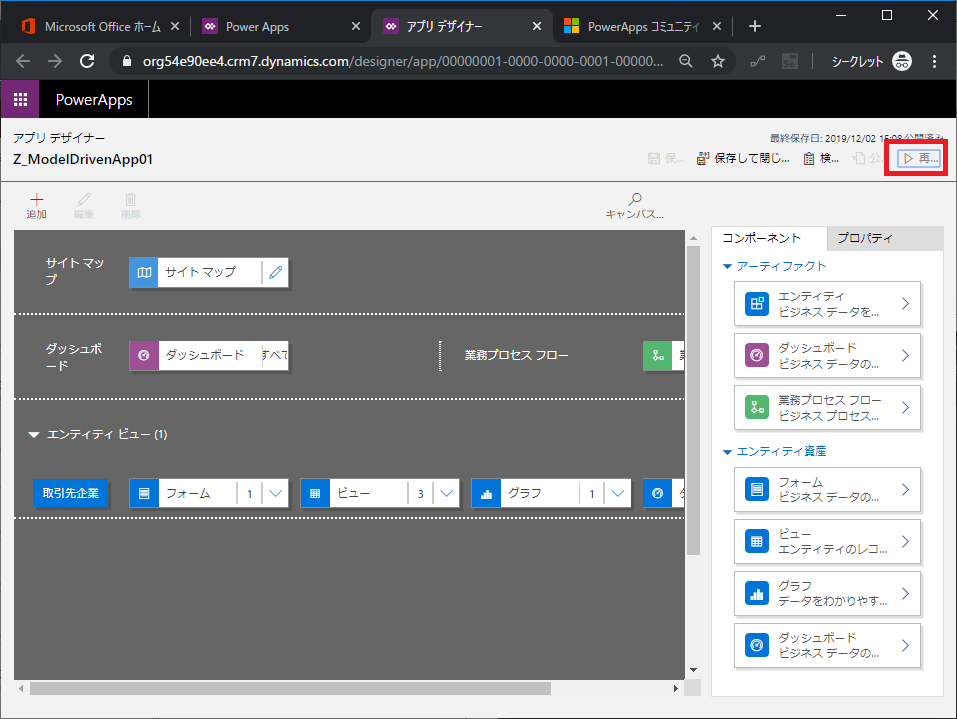Click the グラフ chart icon on canvas
Image resolution: width=957 pixels, height=719 pixels.
[486, 493]
